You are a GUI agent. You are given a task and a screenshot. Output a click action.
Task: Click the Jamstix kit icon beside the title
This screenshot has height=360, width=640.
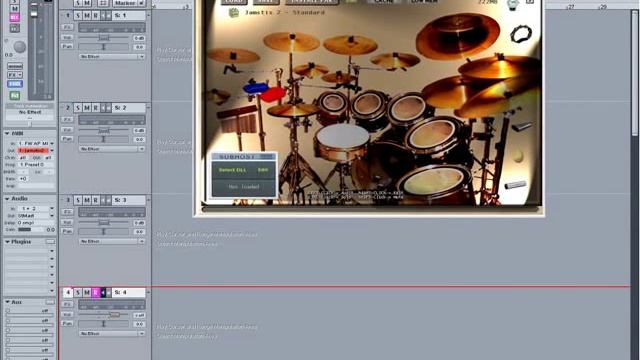(233, 13)
